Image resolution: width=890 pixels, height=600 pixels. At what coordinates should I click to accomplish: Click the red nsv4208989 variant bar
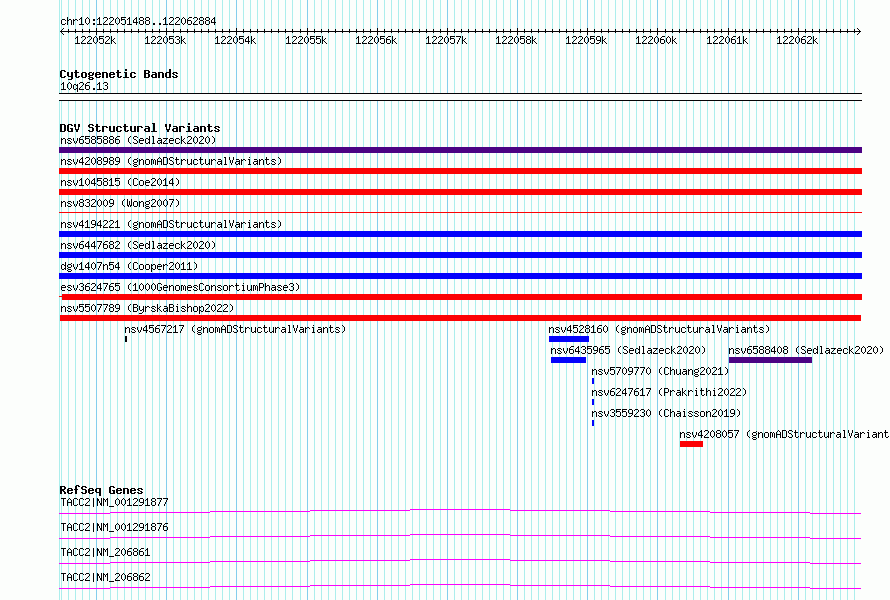[x=460, y=171]
